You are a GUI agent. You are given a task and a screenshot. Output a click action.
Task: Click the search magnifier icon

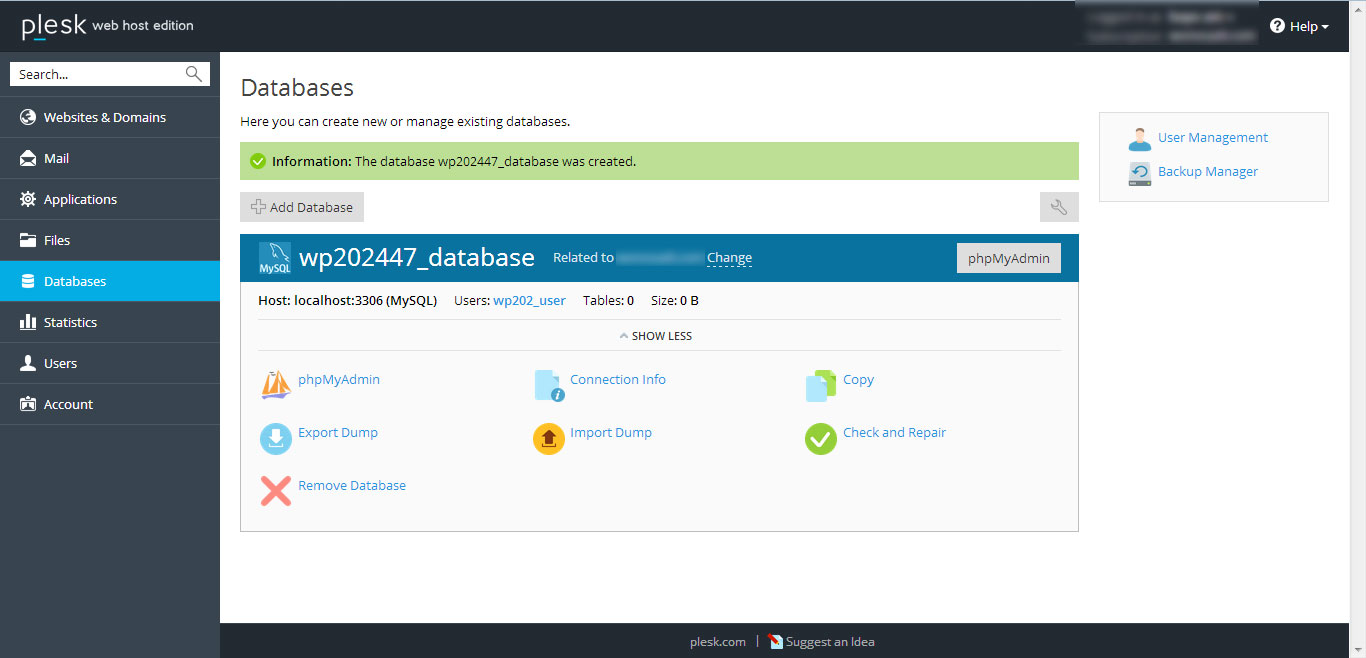coord(193,74)
